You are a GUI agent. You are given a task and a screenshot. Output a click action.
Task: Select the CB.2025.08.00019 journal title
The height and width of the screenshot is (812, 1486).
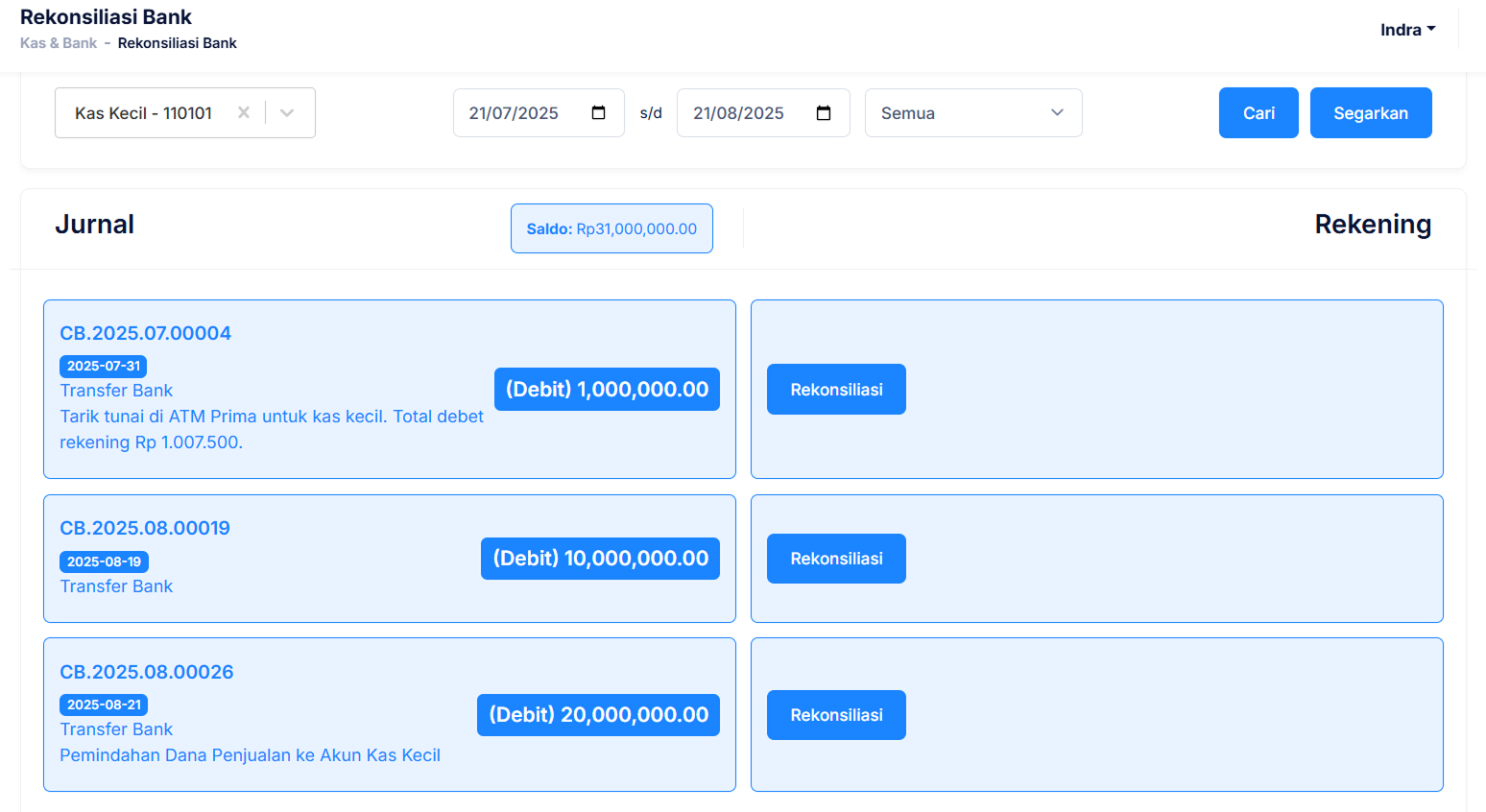tap(145, 528)
